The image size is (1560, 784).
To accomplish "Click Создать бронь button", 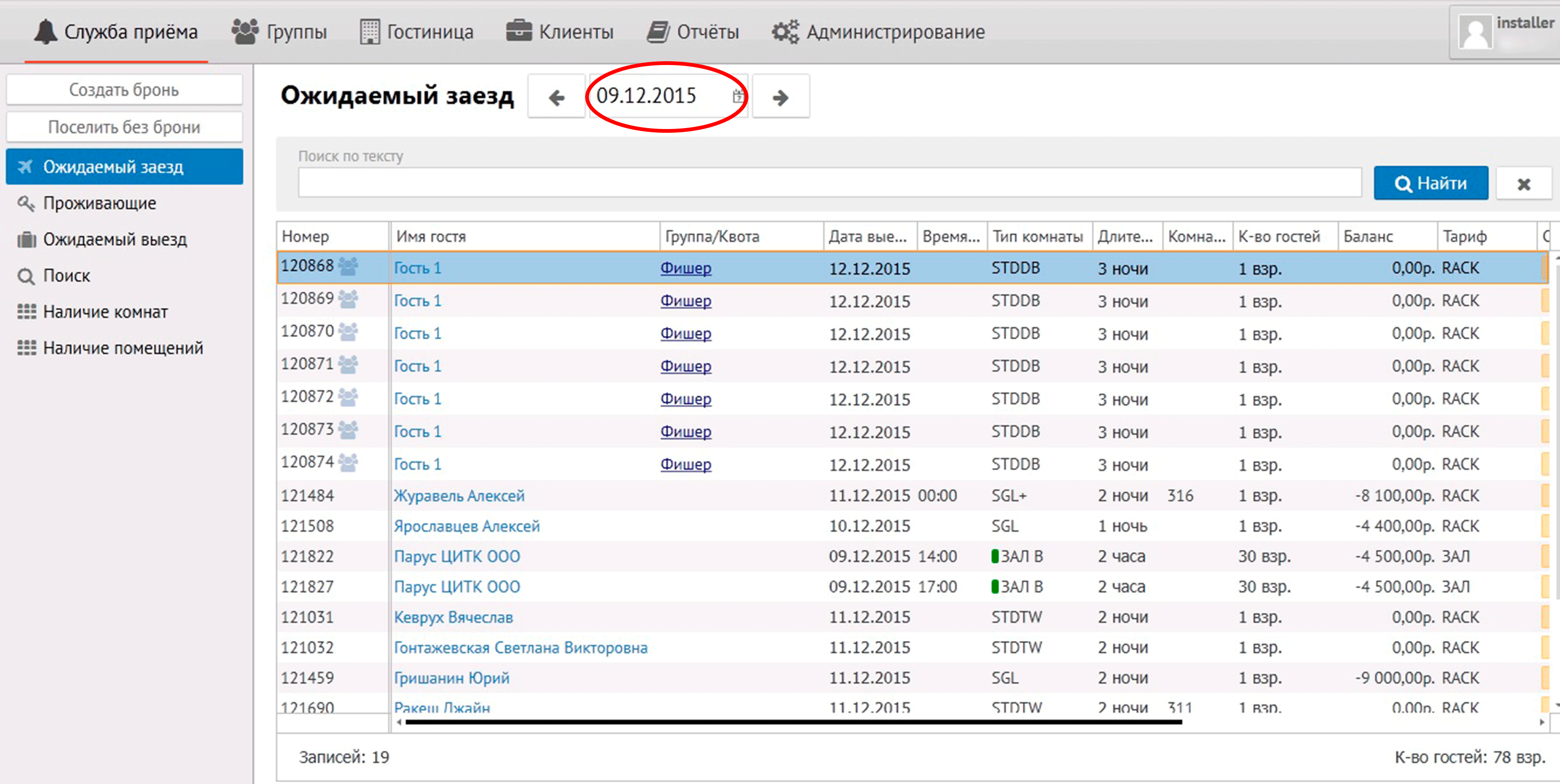I will [x=124, y=90].
